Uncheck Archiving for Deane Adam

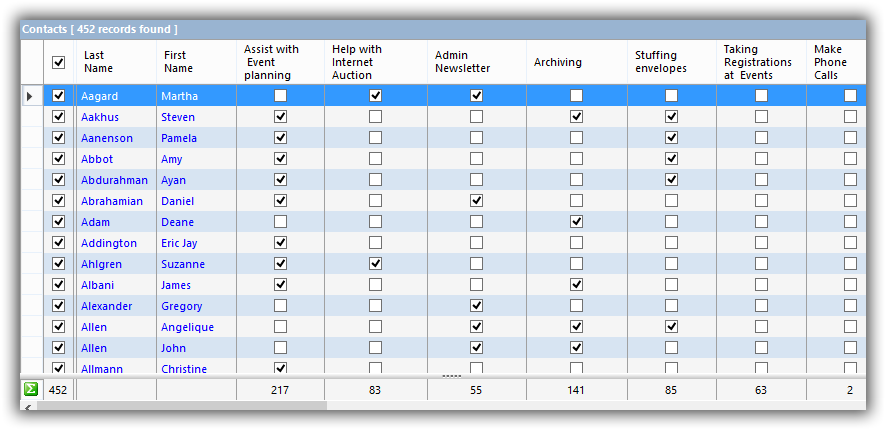576,222
